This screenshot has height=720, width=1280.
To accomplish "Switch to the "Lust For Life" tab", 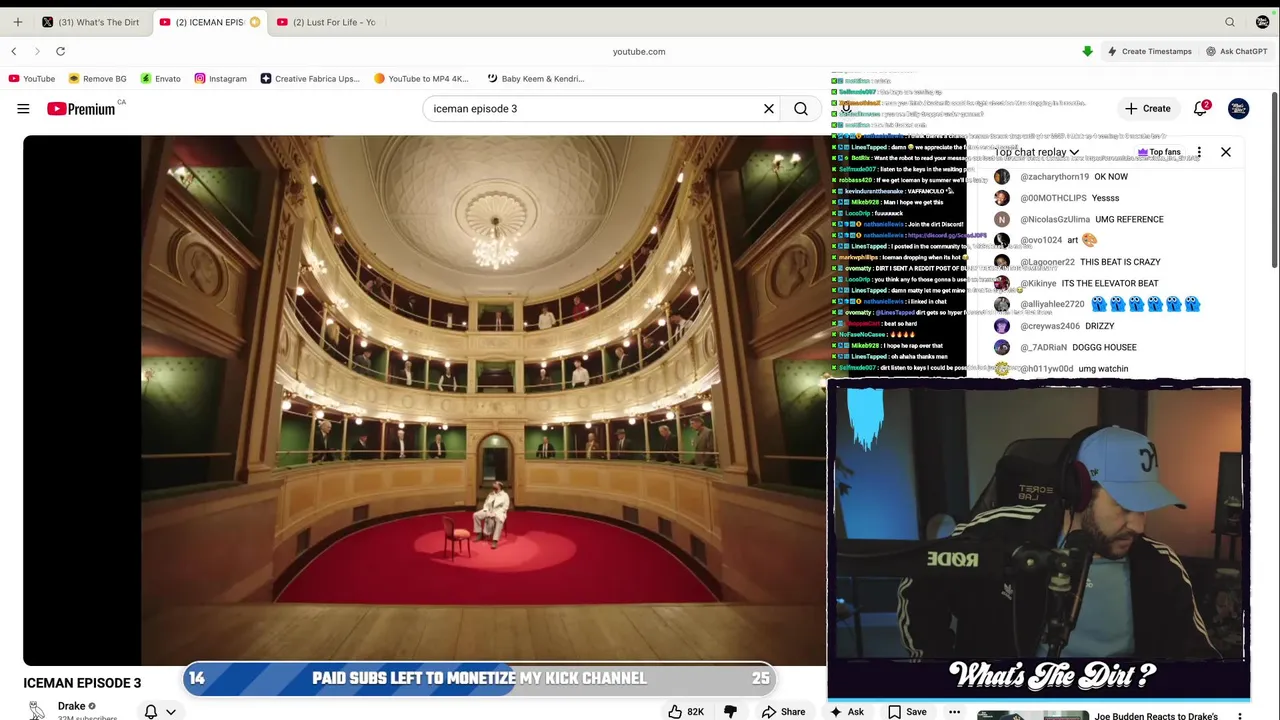I will pyautogui.click(x=327, y=22).
